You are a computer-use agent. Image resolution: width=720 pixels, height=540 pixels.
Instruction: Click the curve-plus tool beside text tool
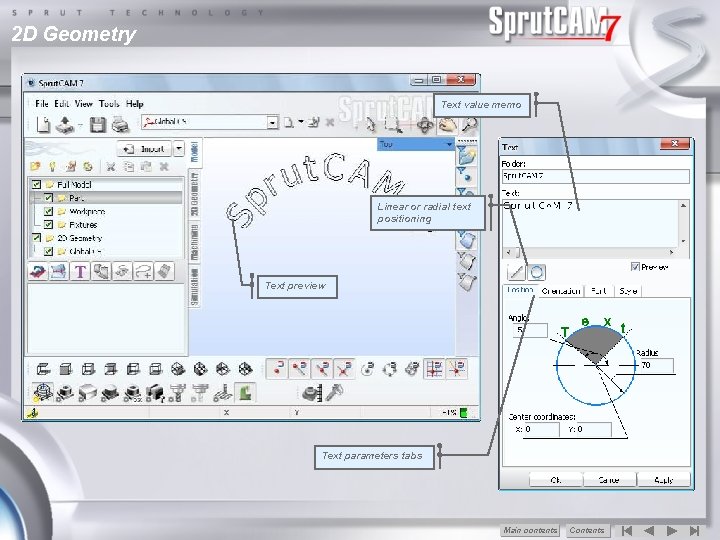143,271
